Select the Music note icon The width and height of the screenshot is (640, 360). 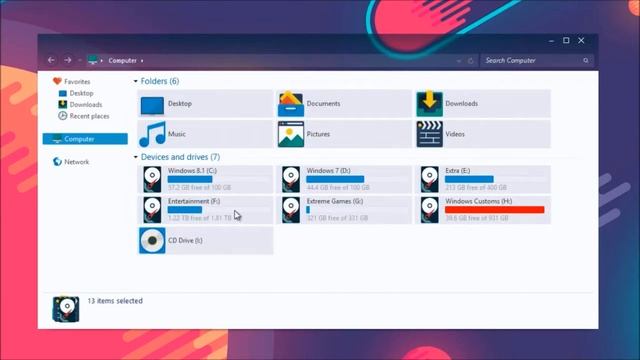pyautogui.click(x=152, y=134)
